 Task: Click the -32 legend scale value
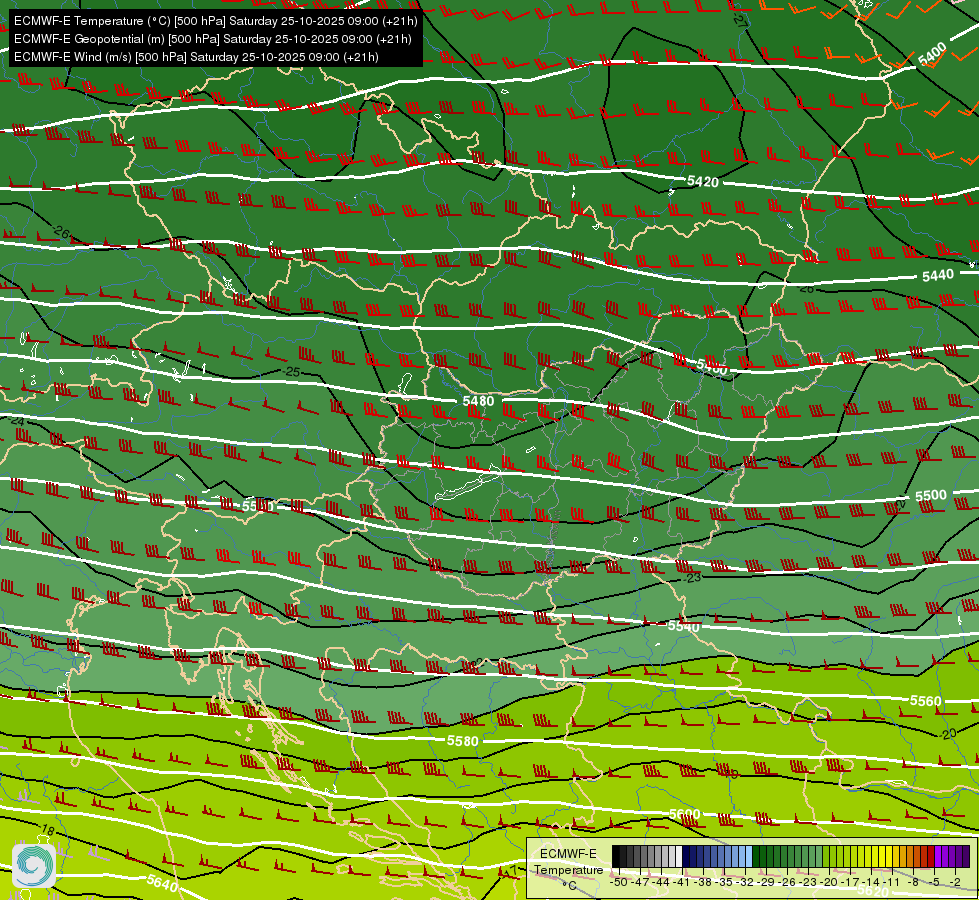745,883
